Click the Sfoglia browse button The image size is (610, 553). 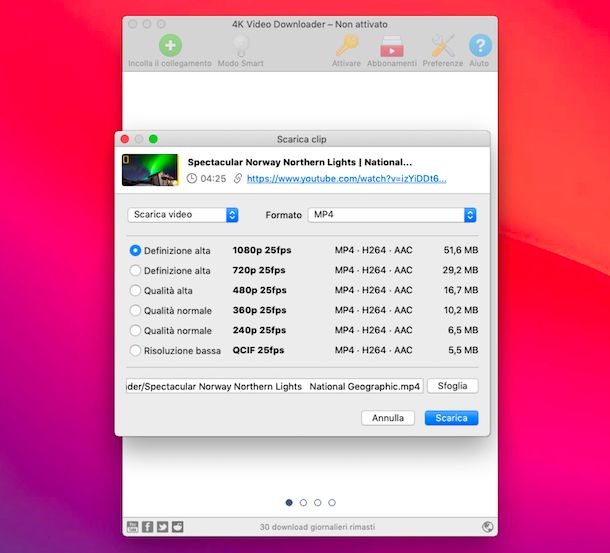pos(452,386)
